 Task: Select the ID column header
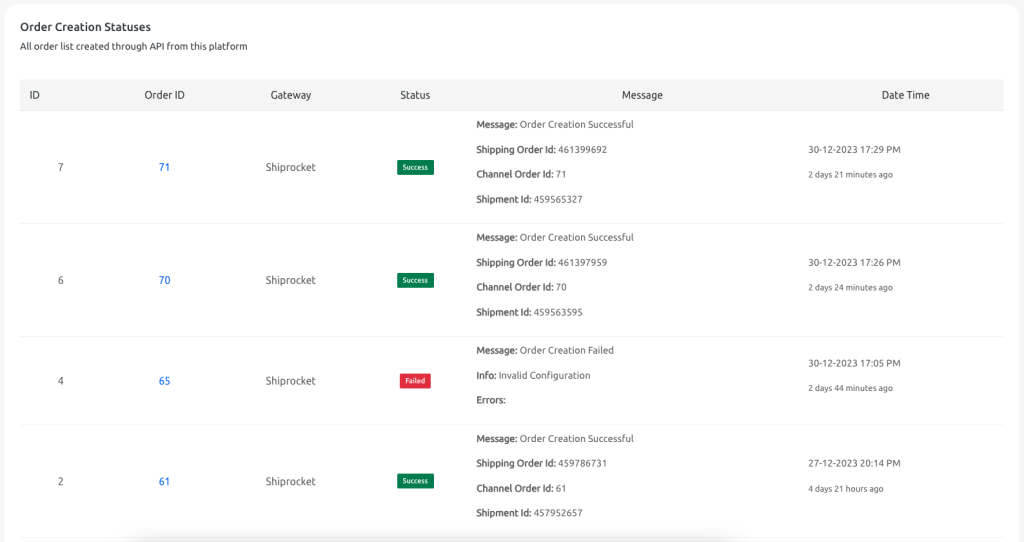point(35,95)
